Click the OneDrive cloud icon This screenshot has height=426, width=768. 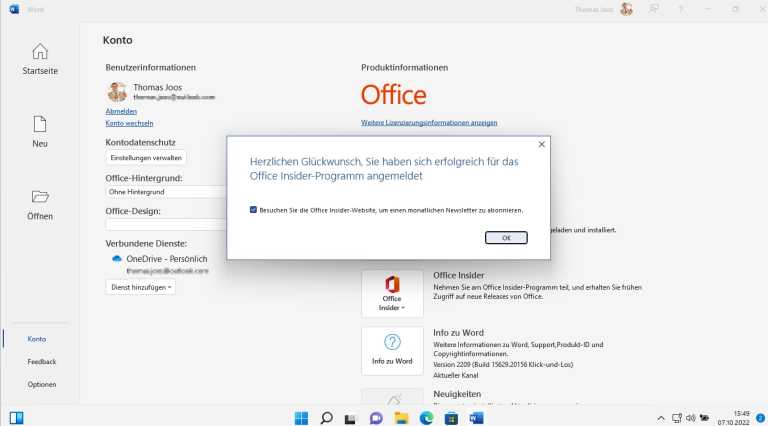pyautogui.click(x=117, y=259)
